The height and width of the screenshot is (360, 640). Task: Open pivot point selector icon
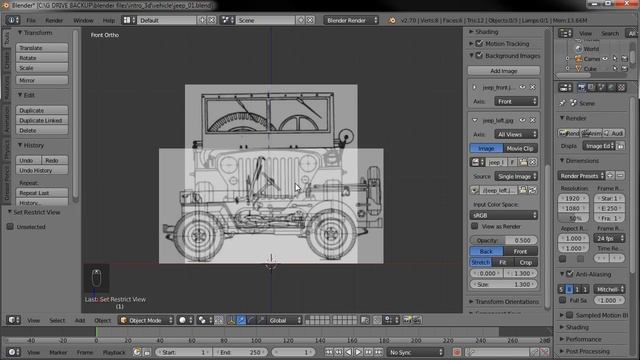204,320
